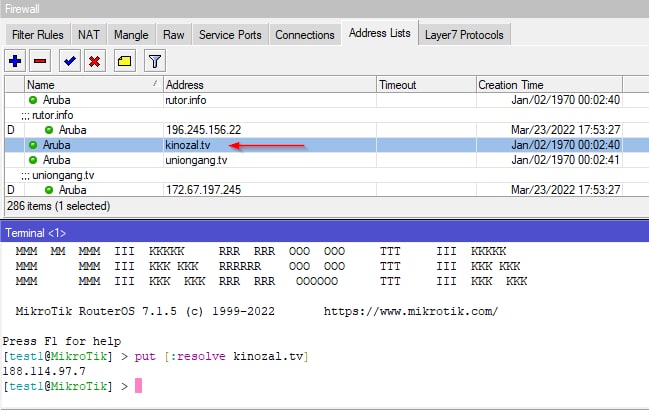The width and height of the screenshot is (649, 410).
Task: Select the 172.67.197.245 address cell
Action: tap(203, 190)
